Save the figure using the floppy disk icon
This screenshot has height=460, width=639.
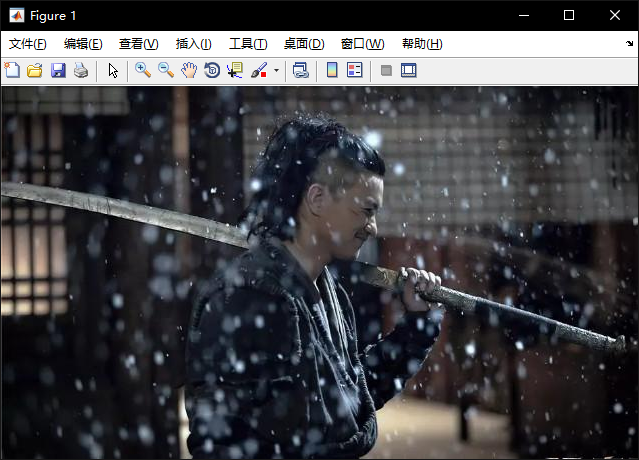57,70
